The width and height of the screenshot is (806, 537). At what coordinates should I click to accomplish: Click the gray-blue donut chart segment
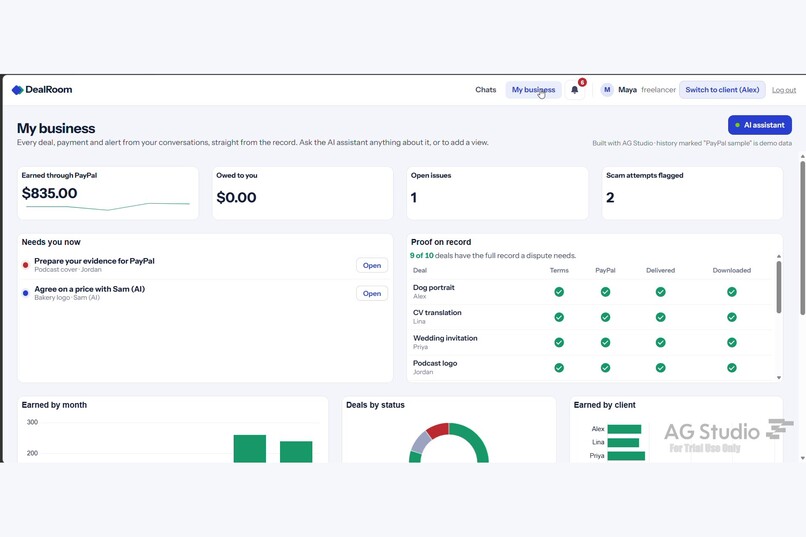[x=420, y=442]
